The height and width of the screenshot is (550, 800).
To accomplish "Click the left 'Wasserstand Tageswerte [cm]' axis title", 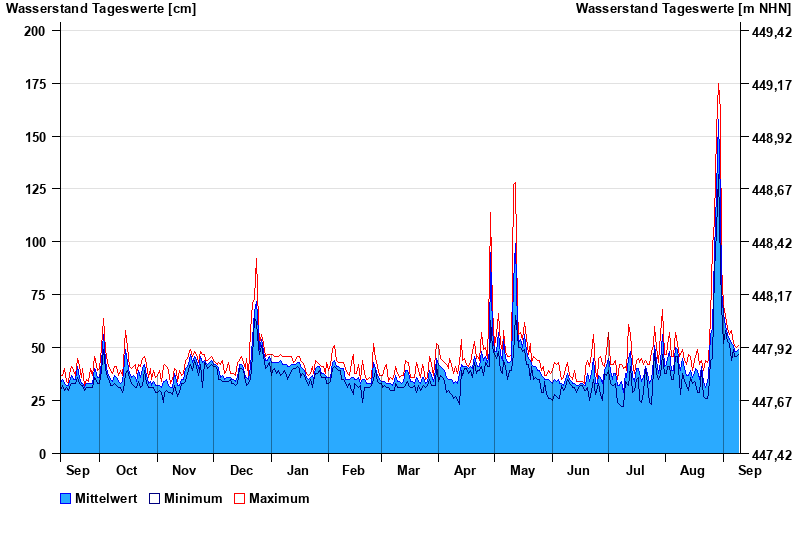I will [x=101, y=9].
